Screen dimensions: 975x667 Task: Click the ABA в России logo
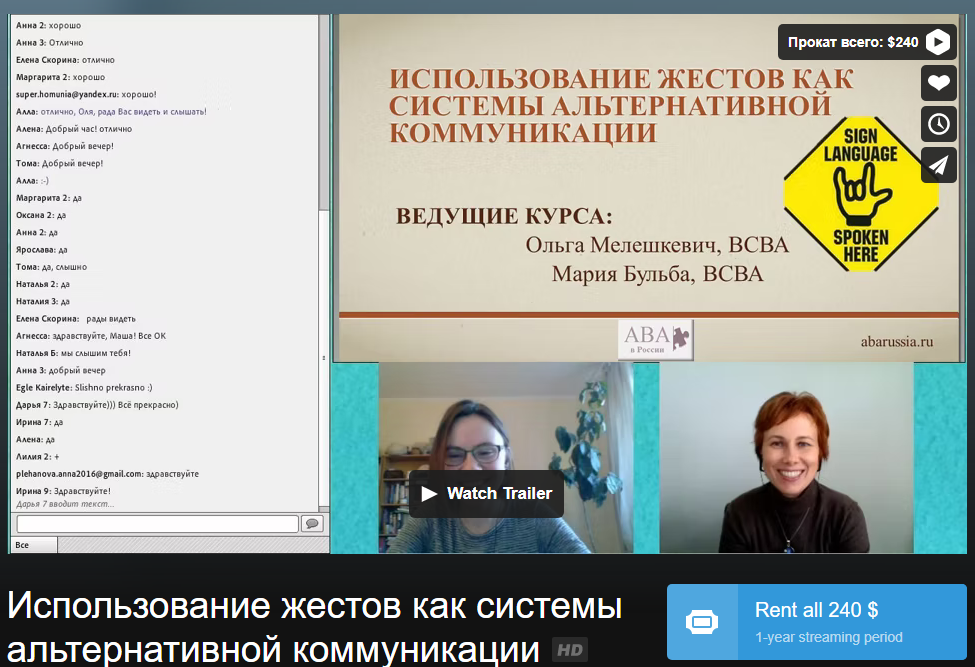point(656,339)
